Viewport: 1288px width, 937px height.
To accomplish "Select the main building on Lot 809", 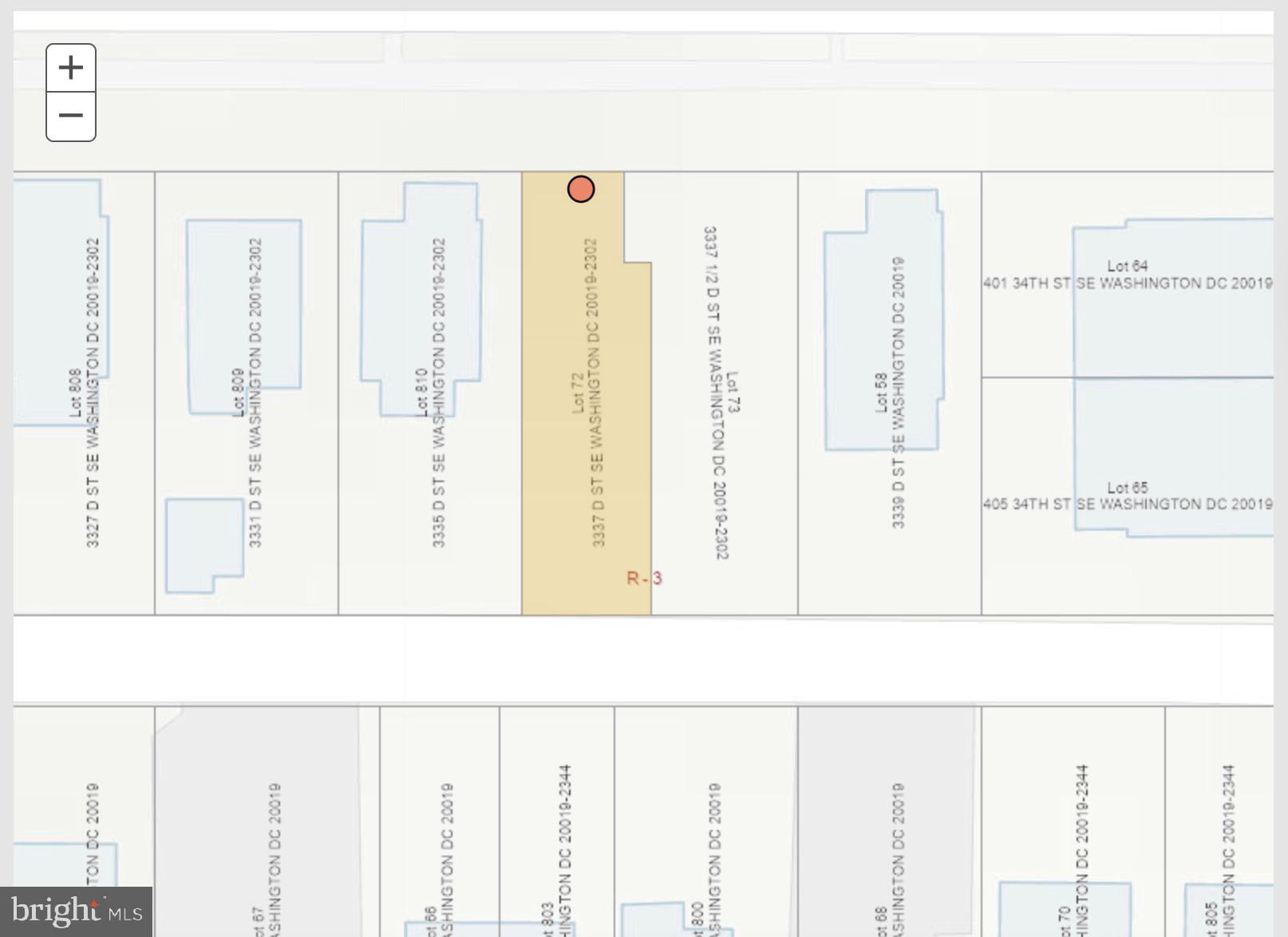I will (215, 303).
